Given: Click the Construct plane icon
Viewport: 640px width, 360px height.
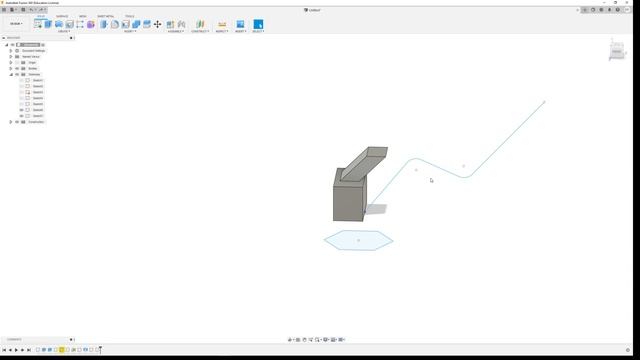Looking at the screenshot, I should pyautogui.click(x=200, y=24).
